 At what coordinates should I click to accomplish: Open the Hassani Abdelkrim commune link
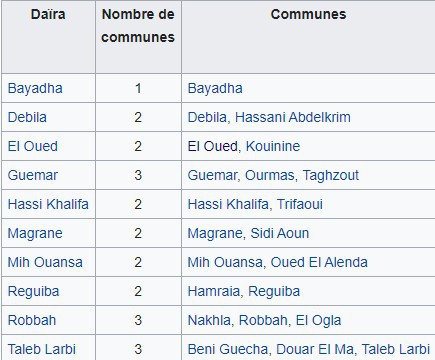pyautogui.click(x=293, y=117)
